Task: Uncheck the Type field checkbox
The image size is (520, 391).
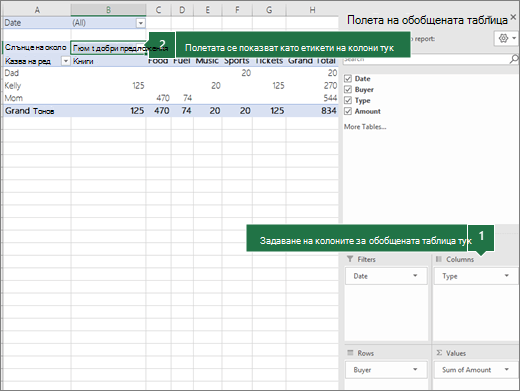Action: click(348, 100)
